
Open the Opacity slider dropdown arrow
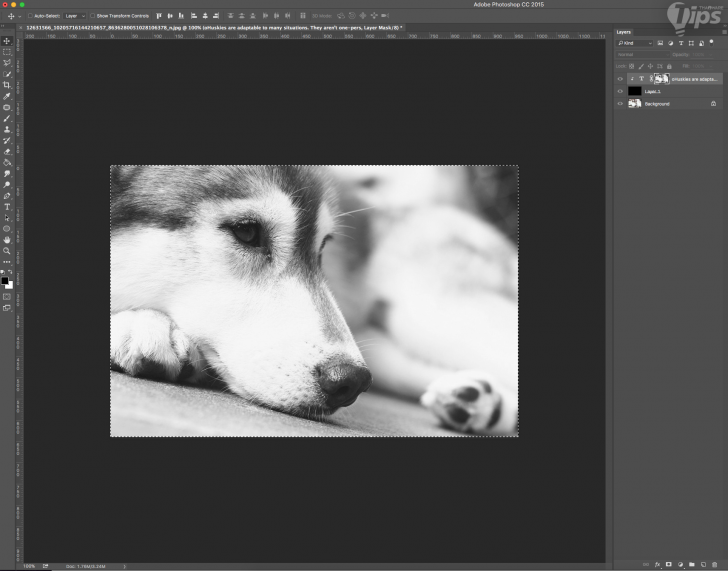pos(710,55)
